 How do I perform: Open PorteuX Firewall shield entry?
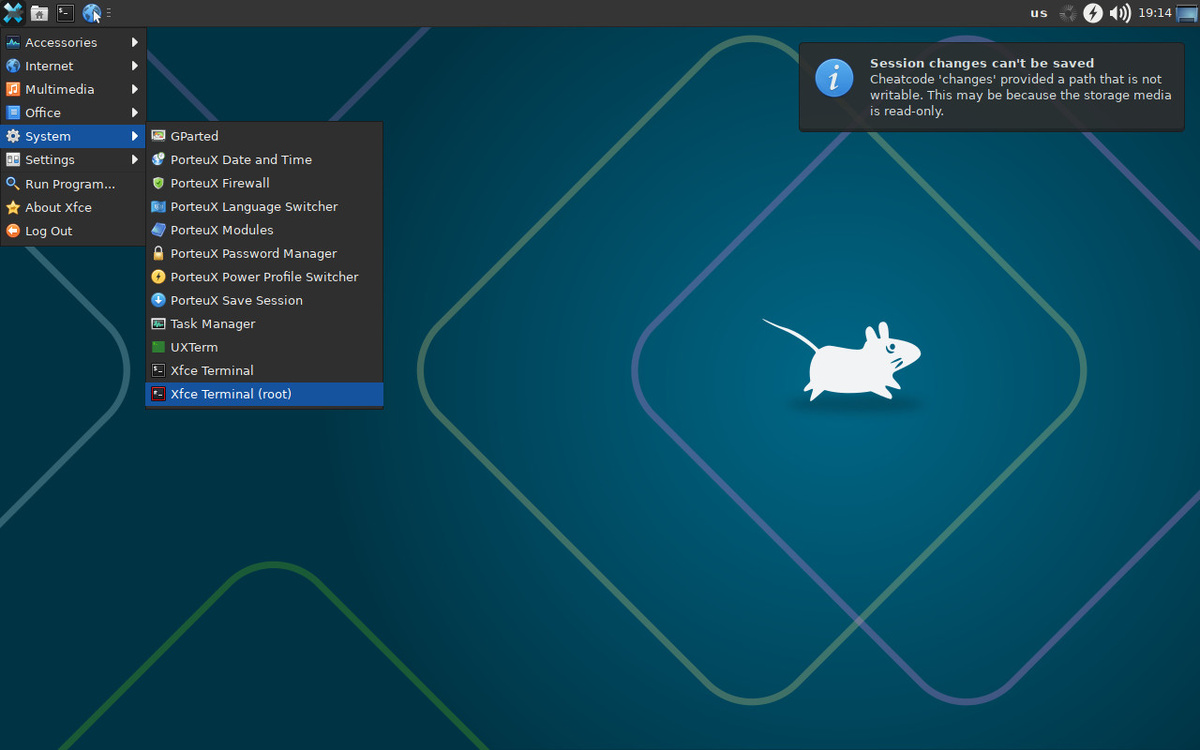coord(264,183)
